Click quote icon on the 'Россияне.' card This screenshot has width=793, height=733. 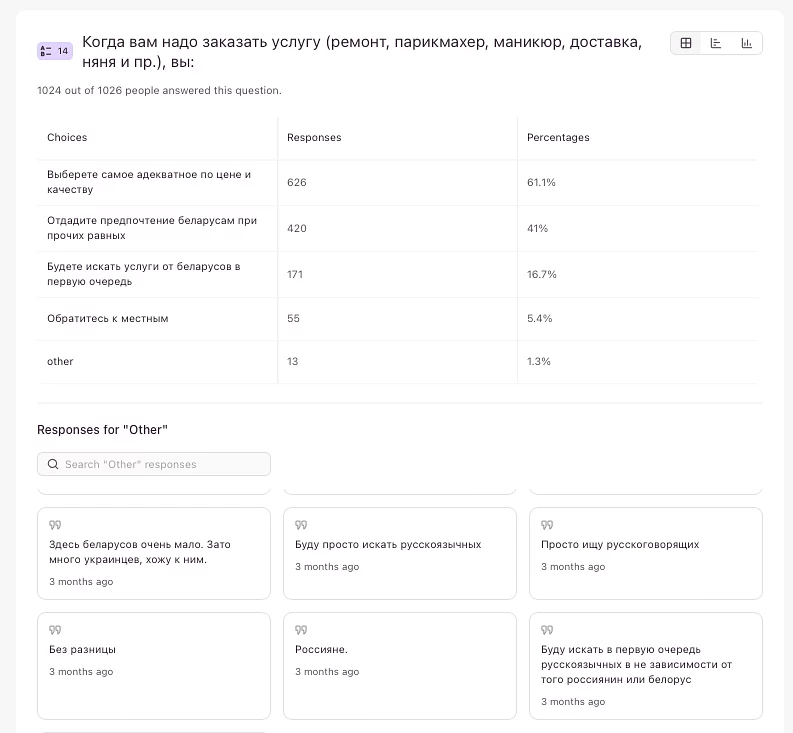[x=301, y=630]
